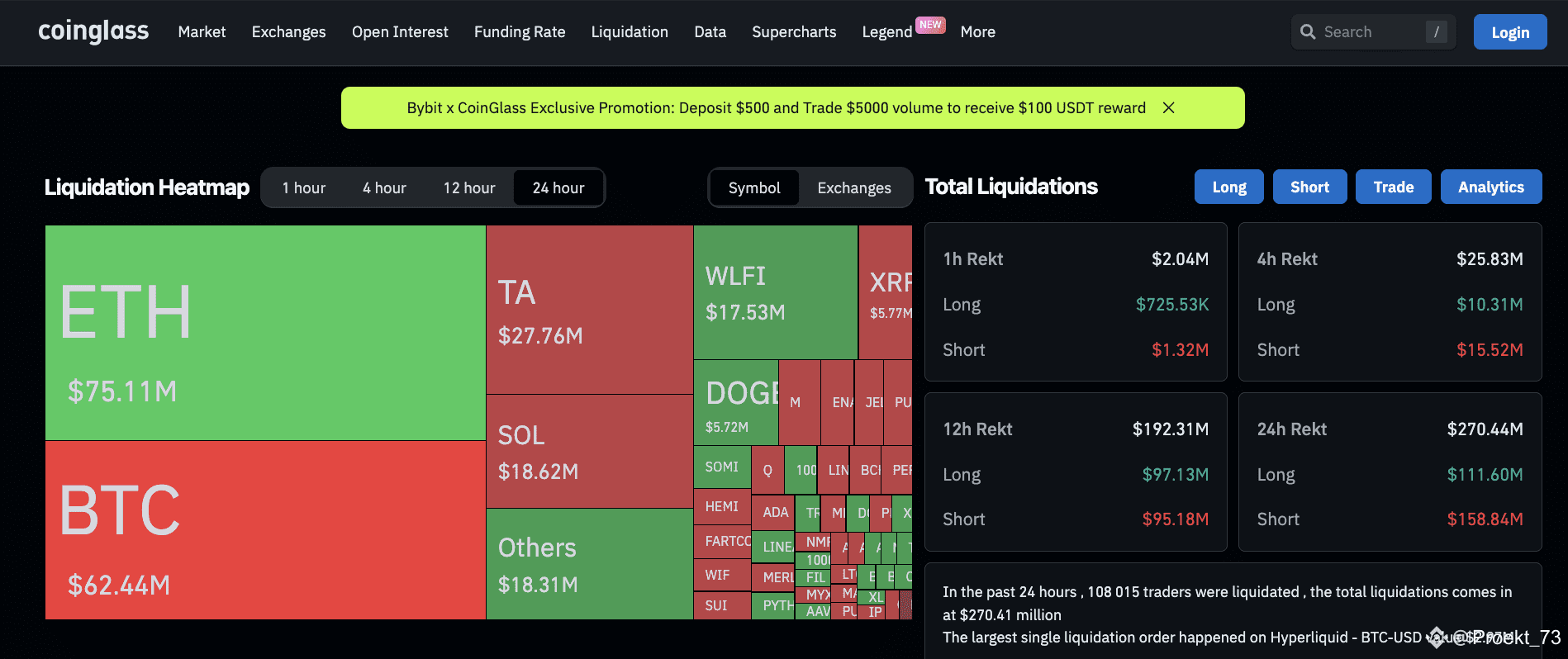The image size is (1568, 659).
Task: Click the ADA heatmap tile
Action: [773, 513]
